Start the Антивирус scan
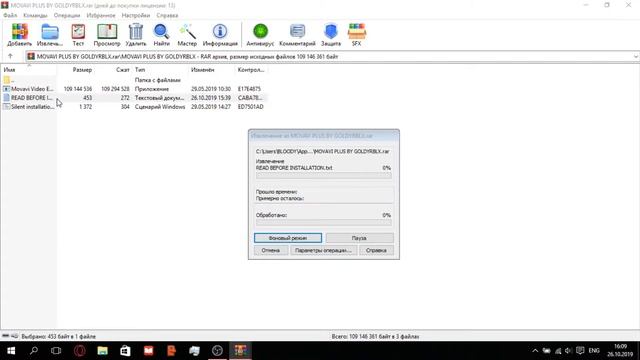The width and height of the screenshot is (640, 360). [x=260, y=35]
